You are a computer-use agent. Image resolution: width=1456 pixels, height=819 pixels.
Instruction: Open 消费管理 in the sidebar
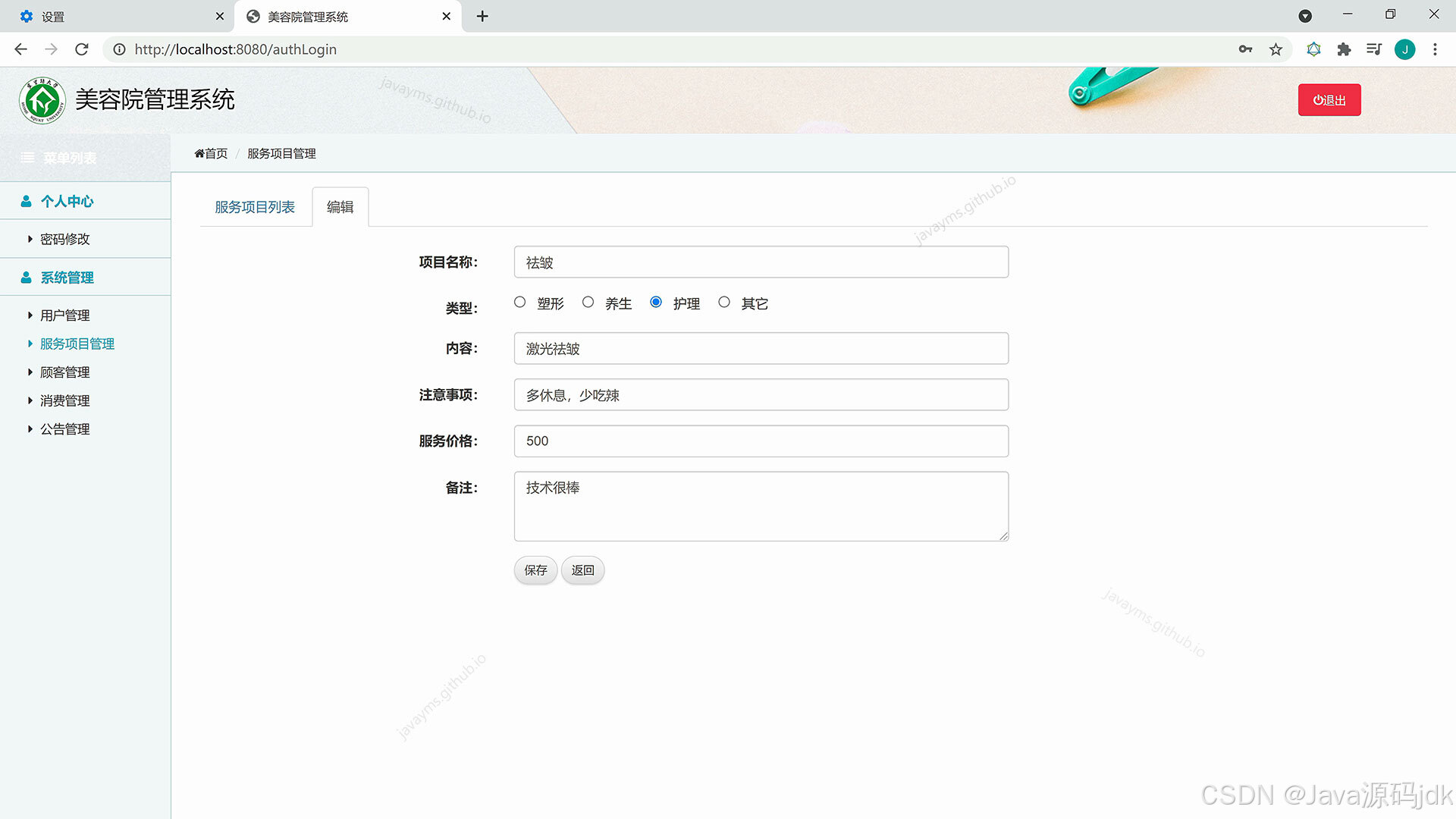point(64,400)
